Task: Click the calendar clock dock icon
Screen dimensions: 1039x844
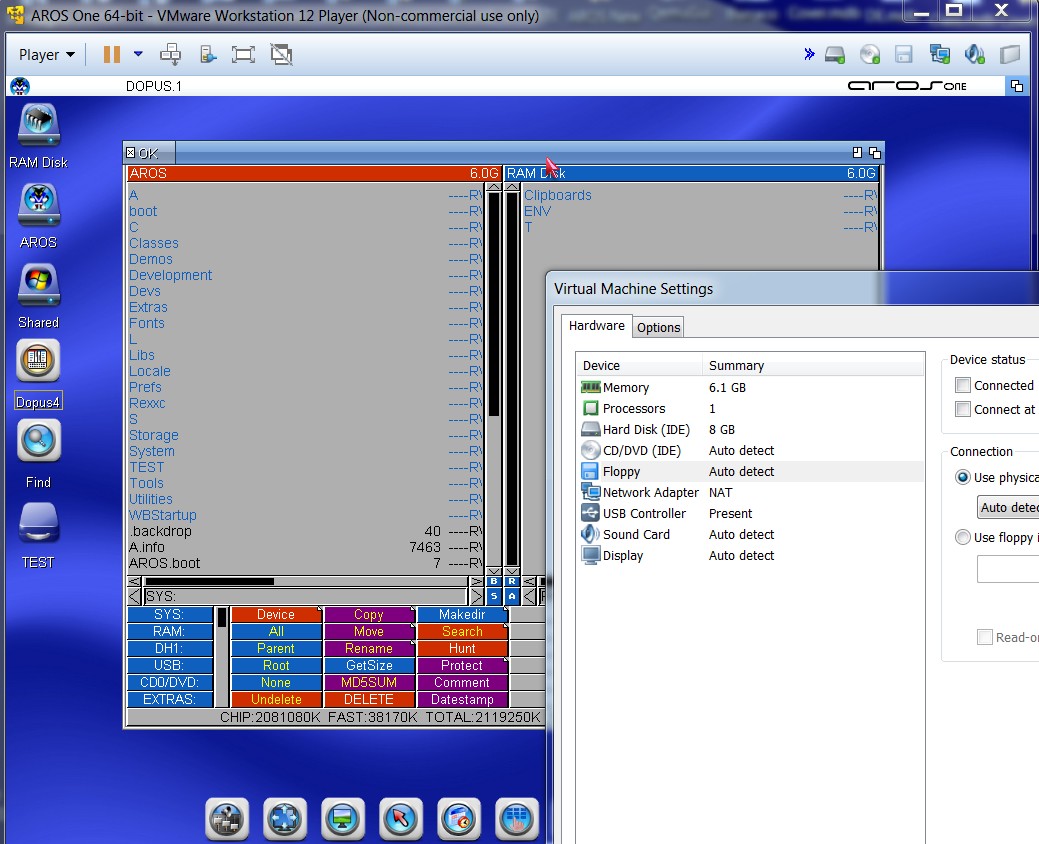Action: [x=458, y=819]
